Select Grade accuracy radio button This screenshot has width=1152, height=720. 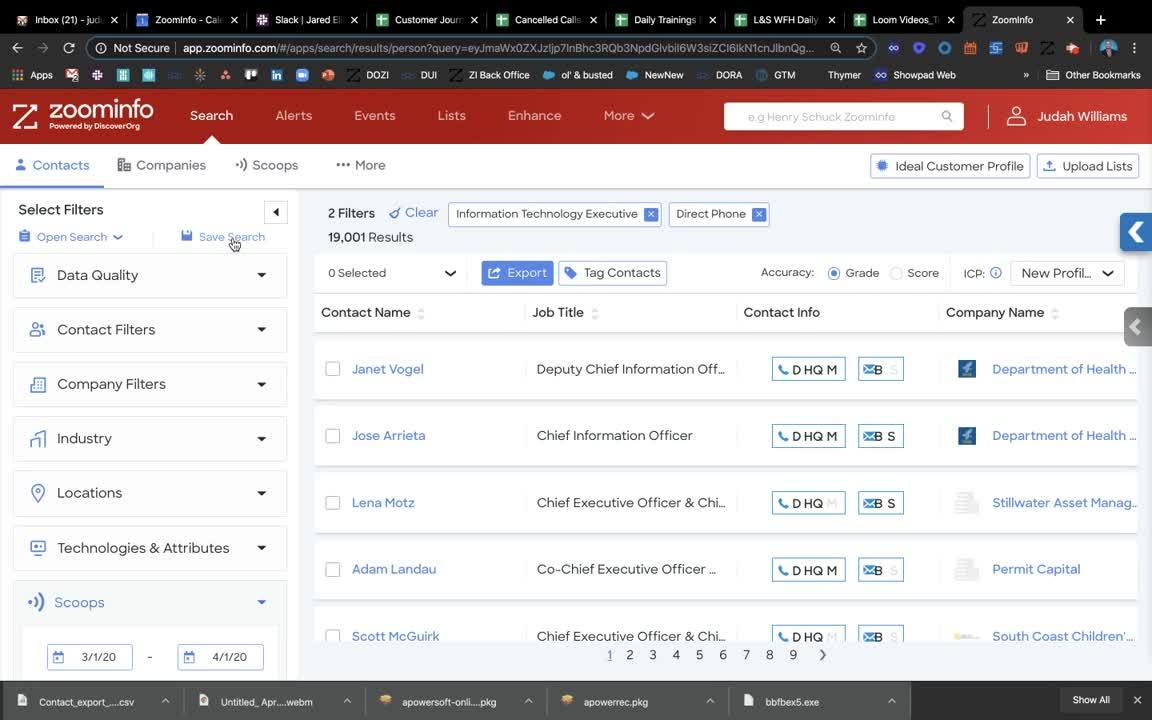(834, 273)
